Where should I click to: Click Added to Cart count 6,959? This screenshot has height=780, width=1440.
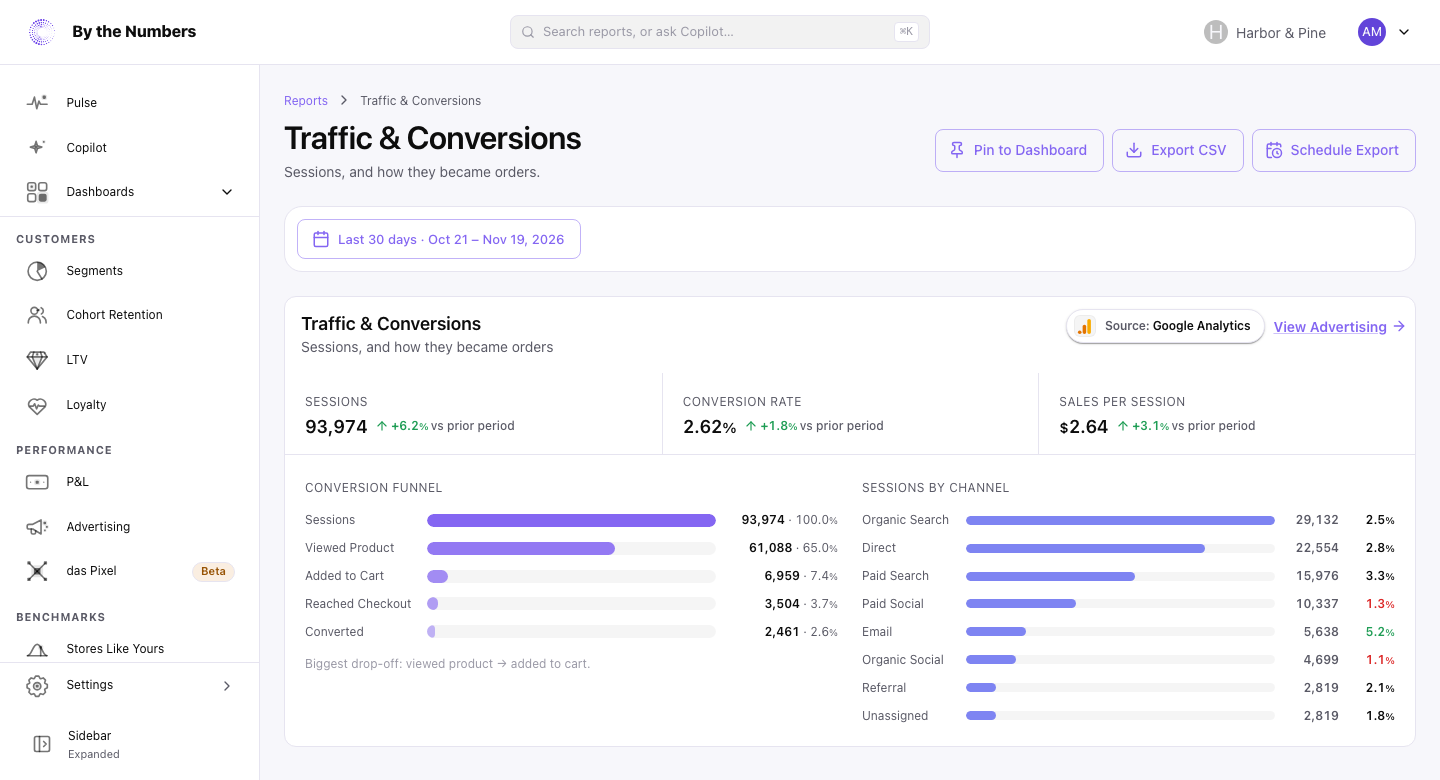(x=783, y=576)
